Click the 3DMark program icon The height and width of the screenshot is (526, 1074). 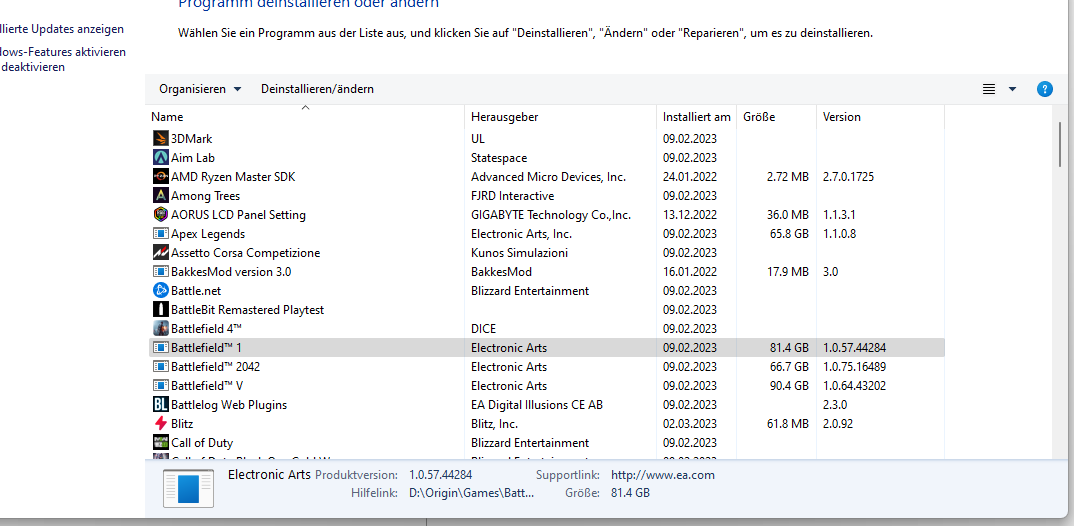(160, 138)
